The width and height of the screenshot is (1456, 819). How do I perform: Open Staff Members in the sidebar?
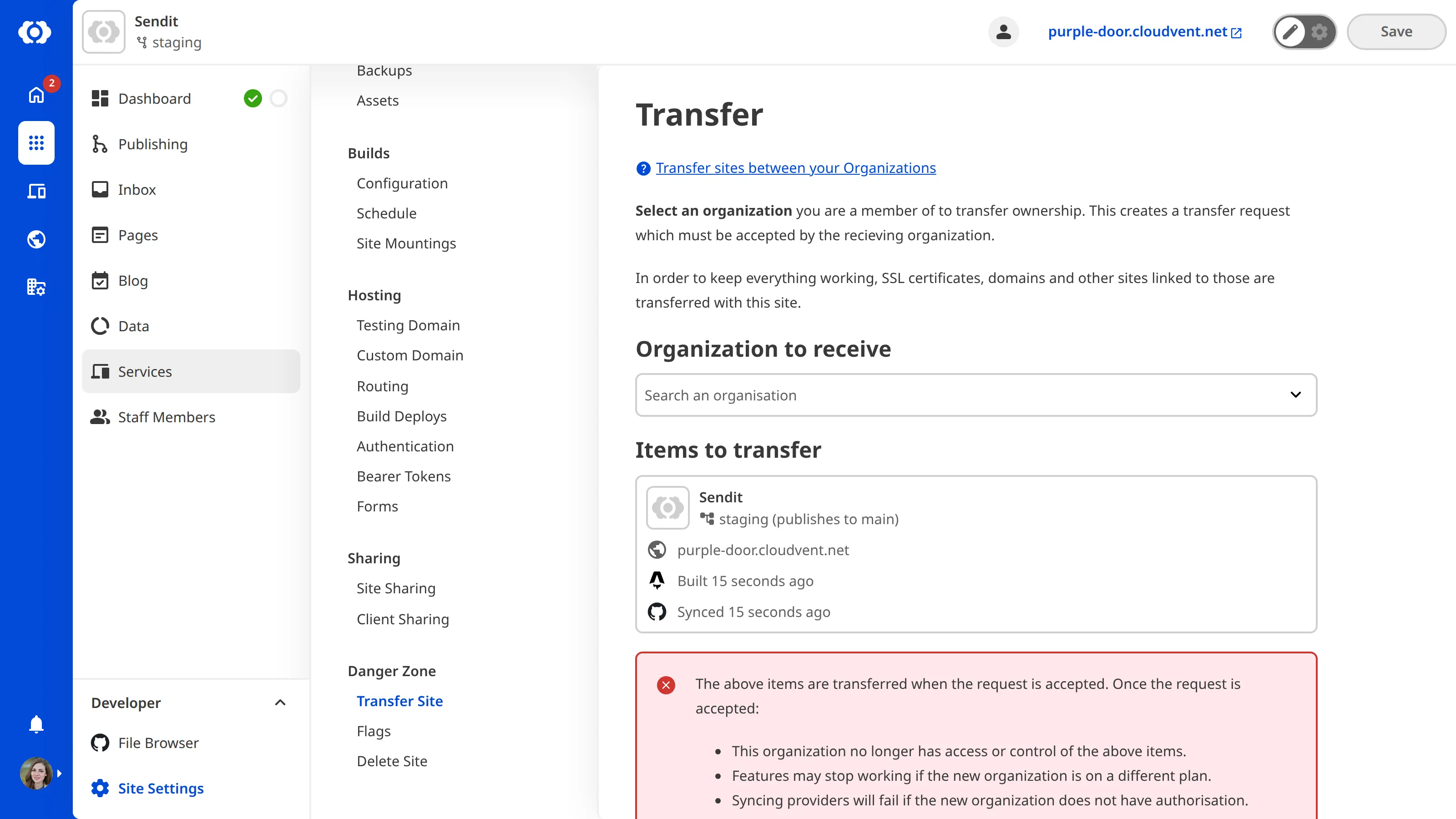(x=166, y=417)
